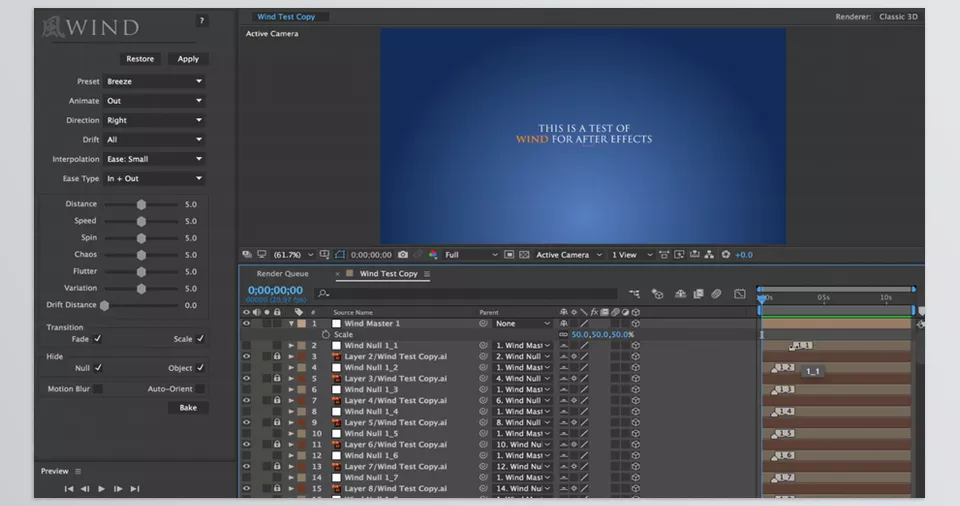The image size is (960, 506).
Task: Click the Apply button
Action: (x=188, y=59)
